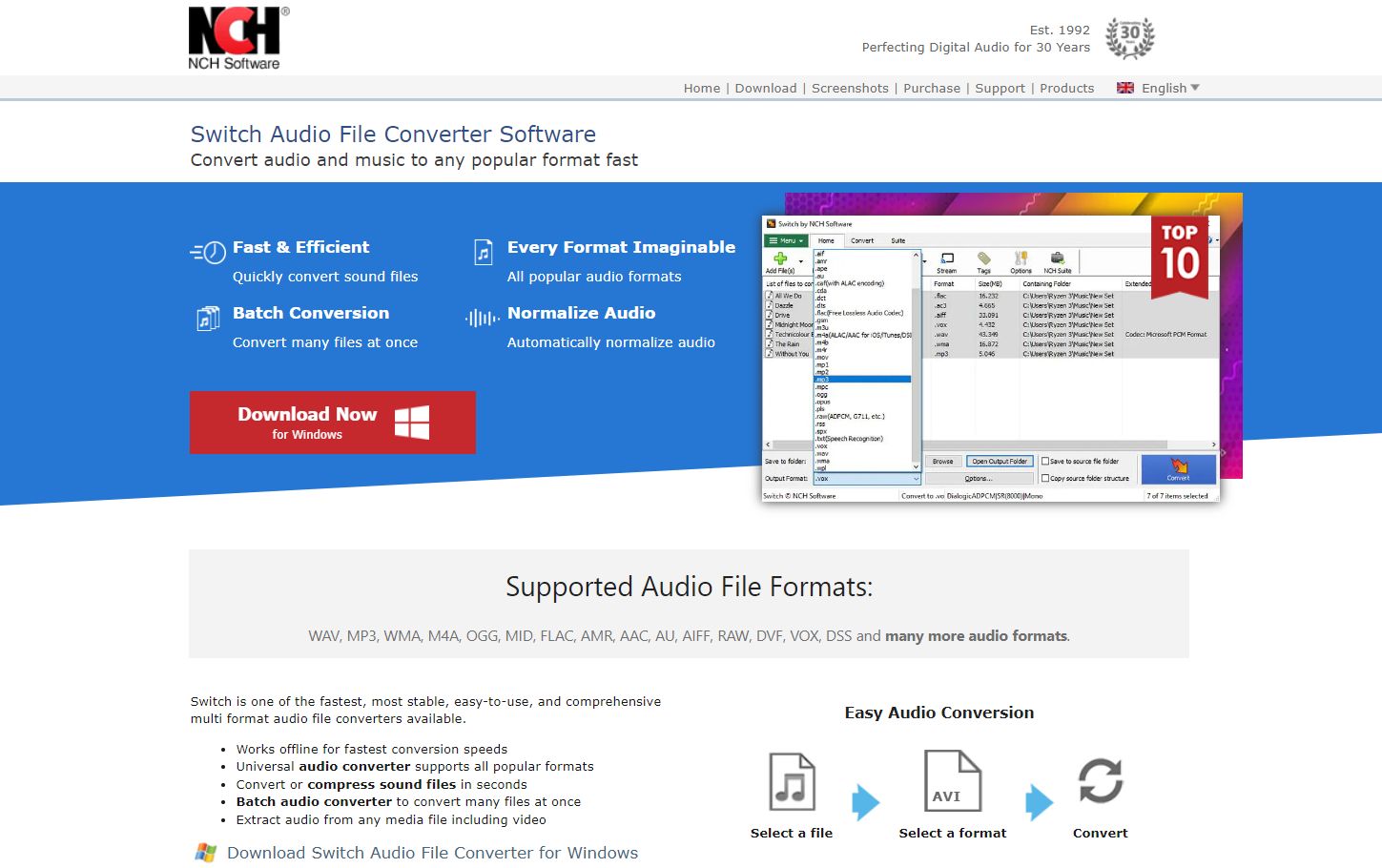Click the Fast & Efficient clock icon
1382x868 pixels.
208,252
